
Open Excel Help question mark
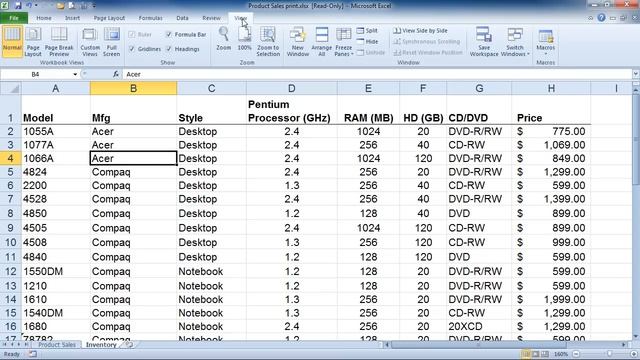tap(601, 18)
